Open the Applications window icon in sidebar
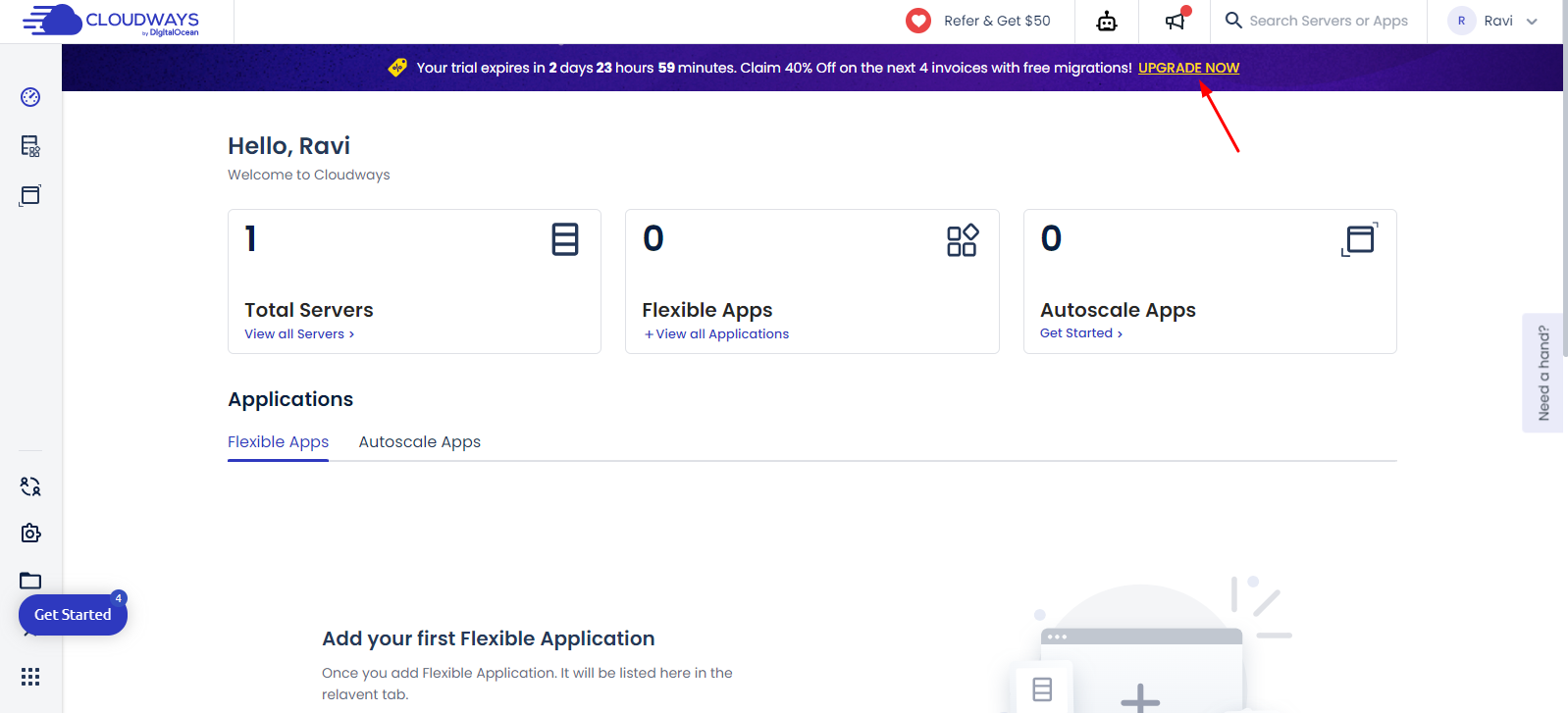The height and width of the screenshot is (713, 1568). coord(30,195)
